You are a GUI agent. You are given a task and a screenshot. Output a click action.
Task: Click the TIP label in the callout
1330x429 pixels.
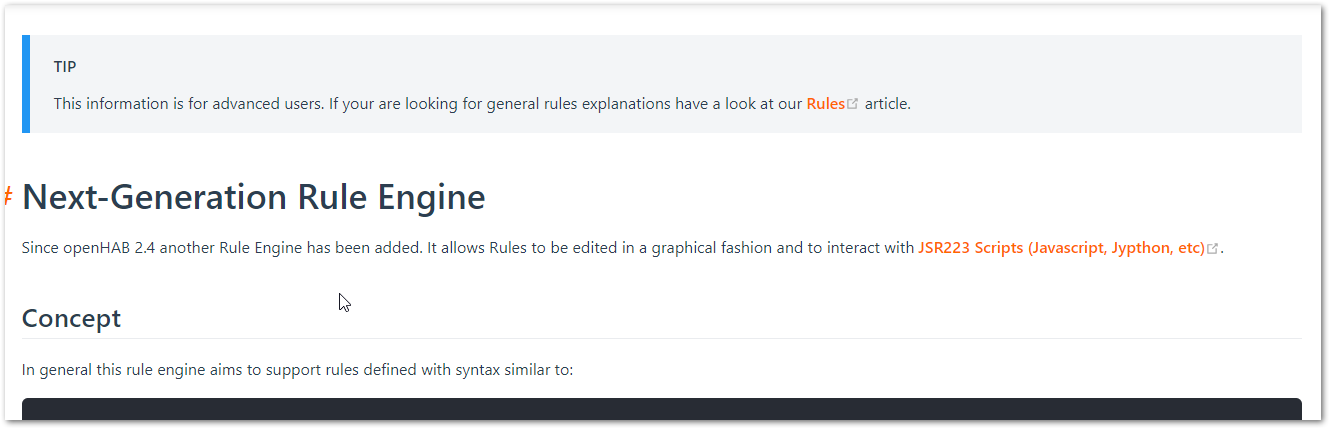tap(65, 67)
